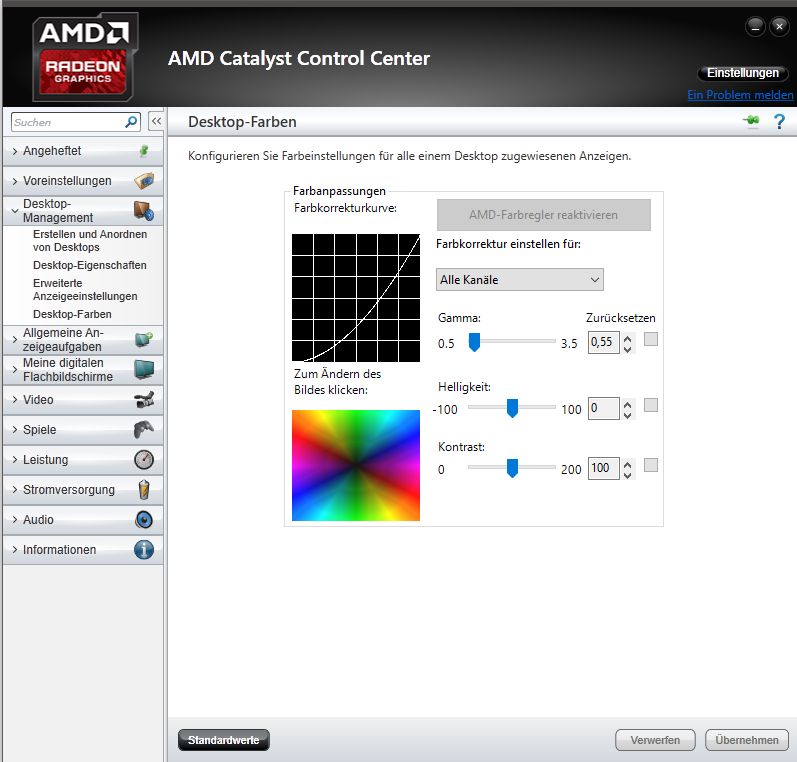
Task: Decrease Kontrast value with down arrow
Action: (x=628, y=475)
